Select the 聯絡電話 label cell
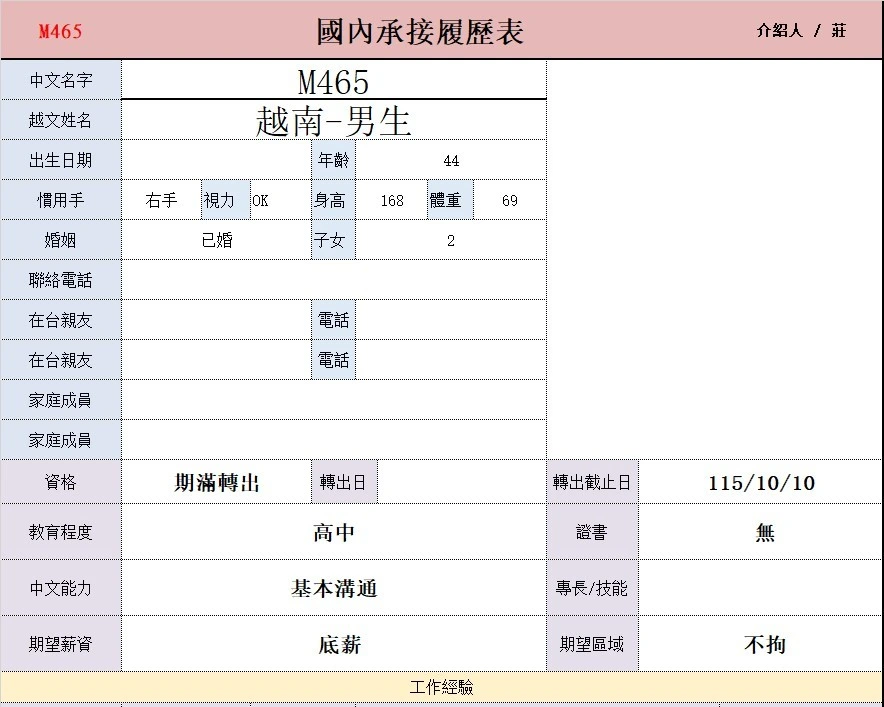Screen dimensions: 884x707 pyautogui.click(x=61, y=280)
